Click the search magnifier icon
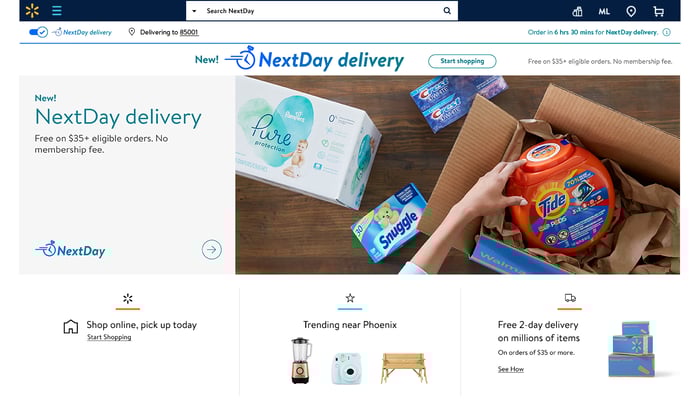Image resolution: width=700 pixels, height=416 pixels. coord(447,11)
